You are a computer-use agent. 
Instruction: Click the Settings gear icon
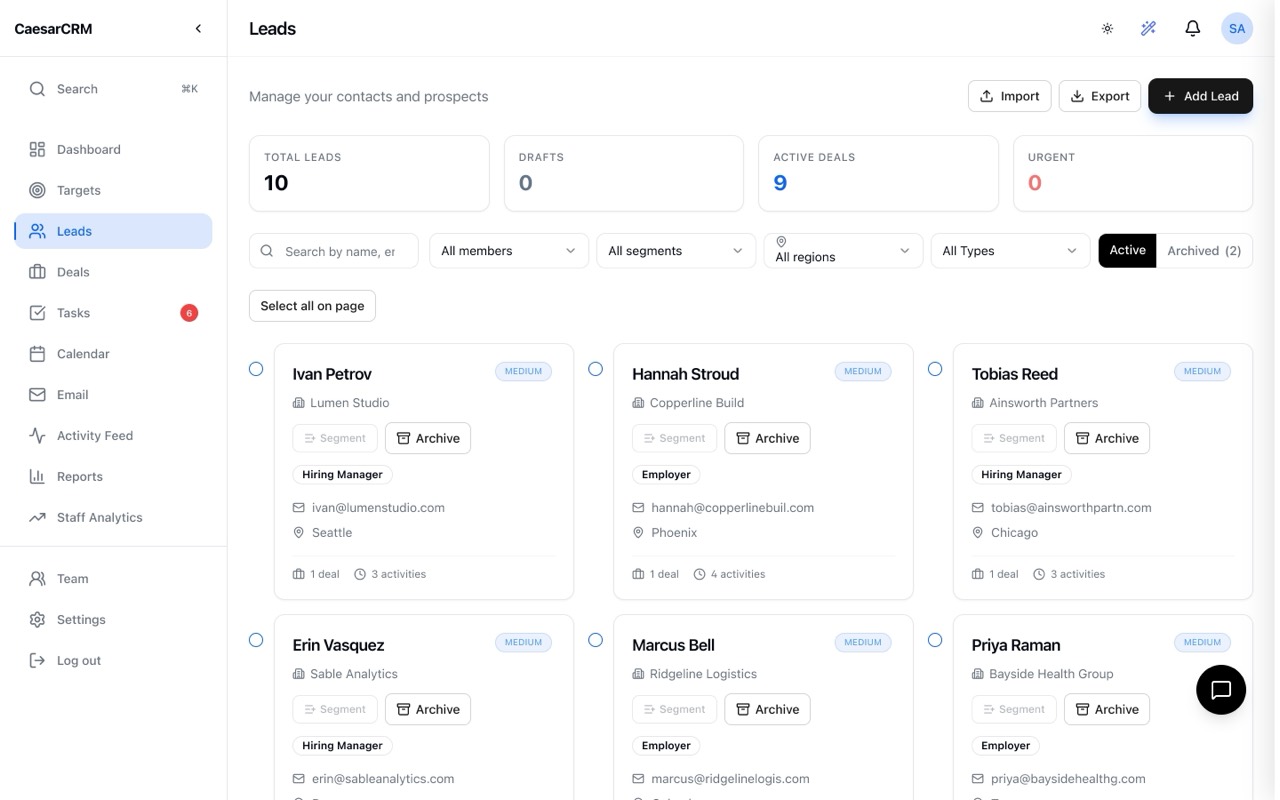point(37,620)
